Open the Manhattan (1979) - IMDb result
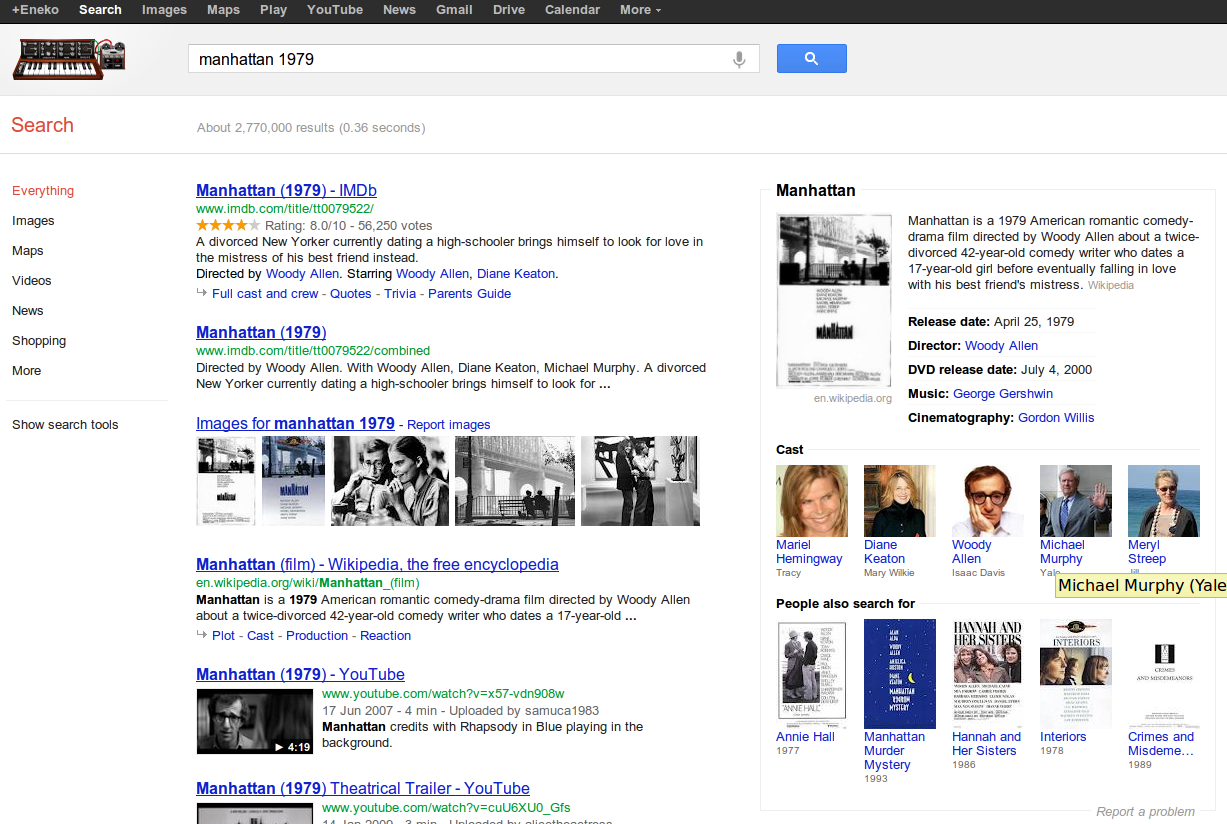1227x824 pixels. point(286,191)
